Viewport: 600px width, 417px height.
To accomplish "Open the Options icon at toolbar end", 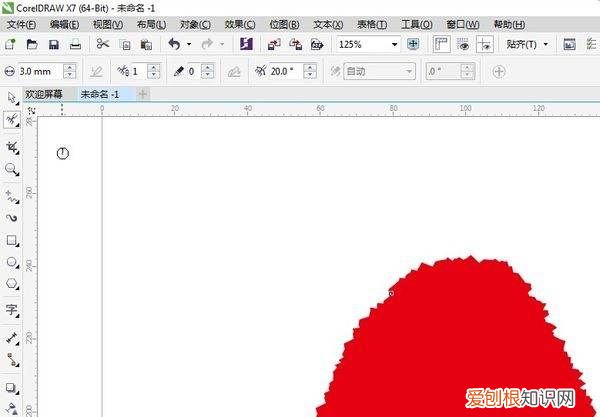I will (x=592, y=44).
